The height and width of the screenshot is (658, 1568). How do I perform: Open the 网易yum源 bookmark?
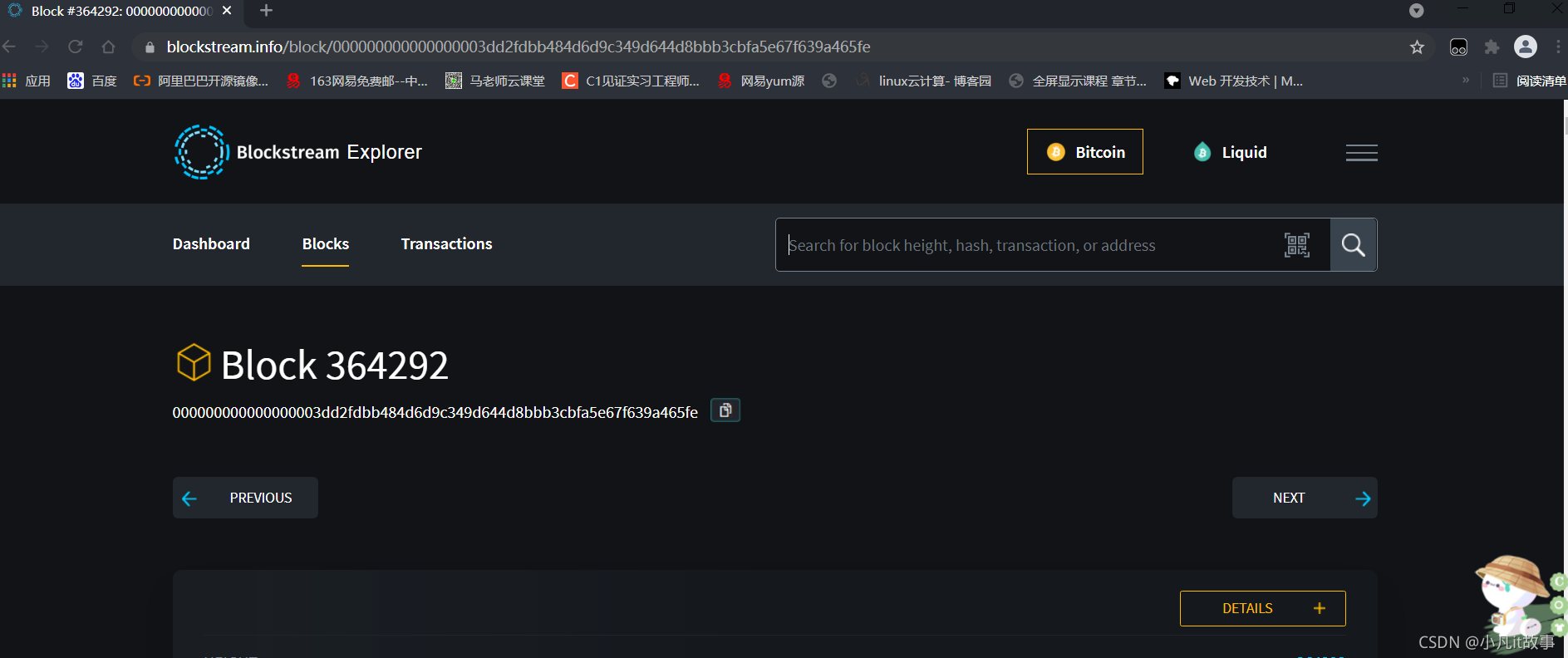tap(761, 81)
